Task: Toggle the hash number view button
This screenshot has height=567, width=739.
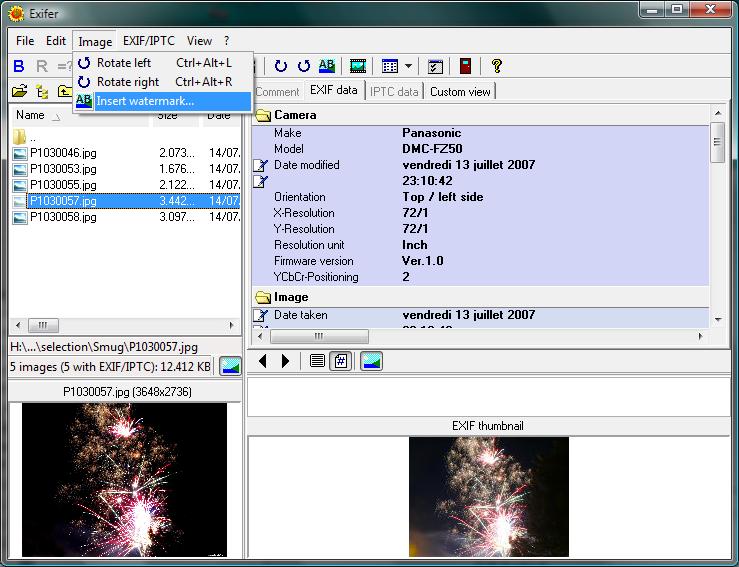Action: [341, 361]
